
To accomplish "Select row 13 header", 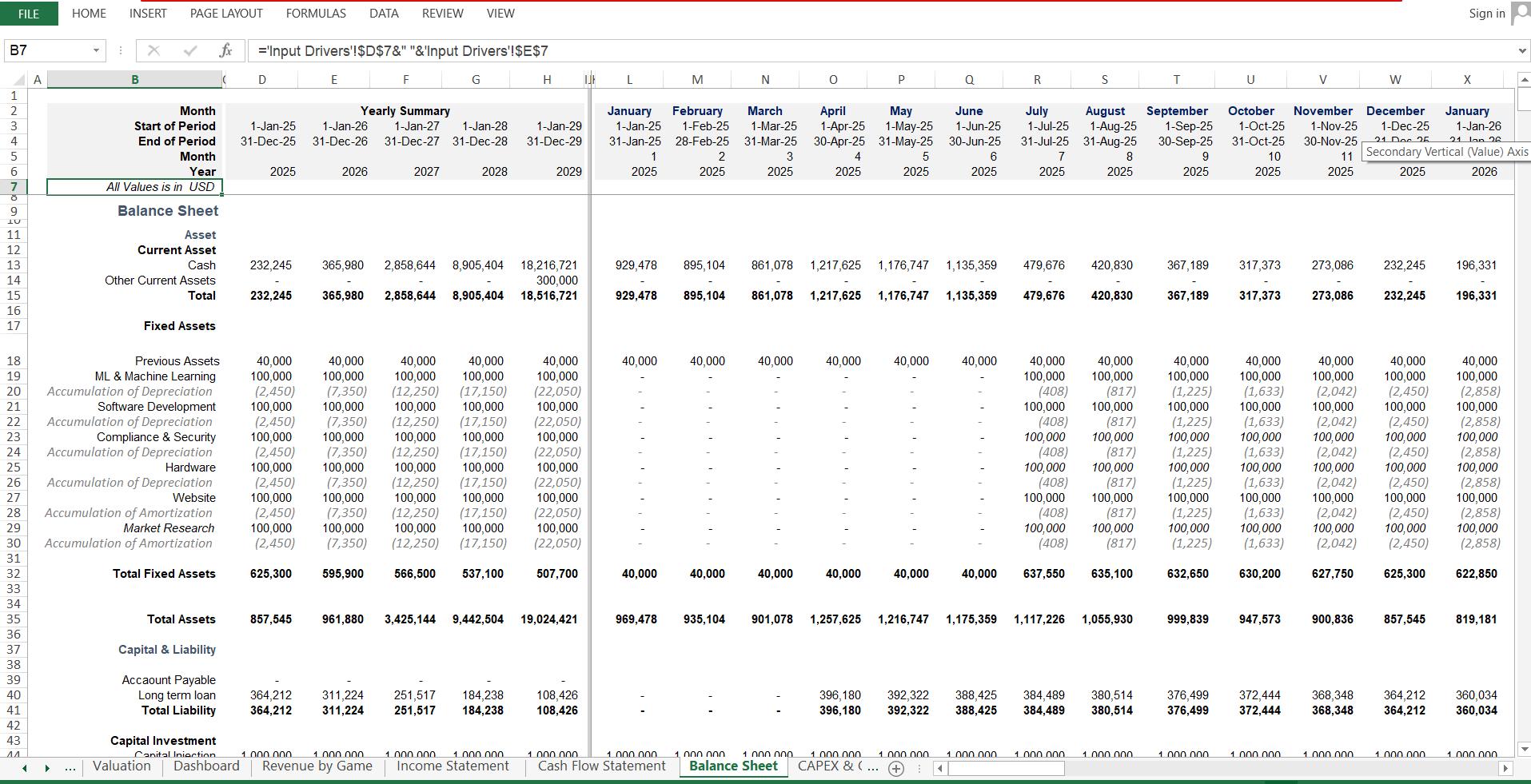I will (x=14, y=265).
